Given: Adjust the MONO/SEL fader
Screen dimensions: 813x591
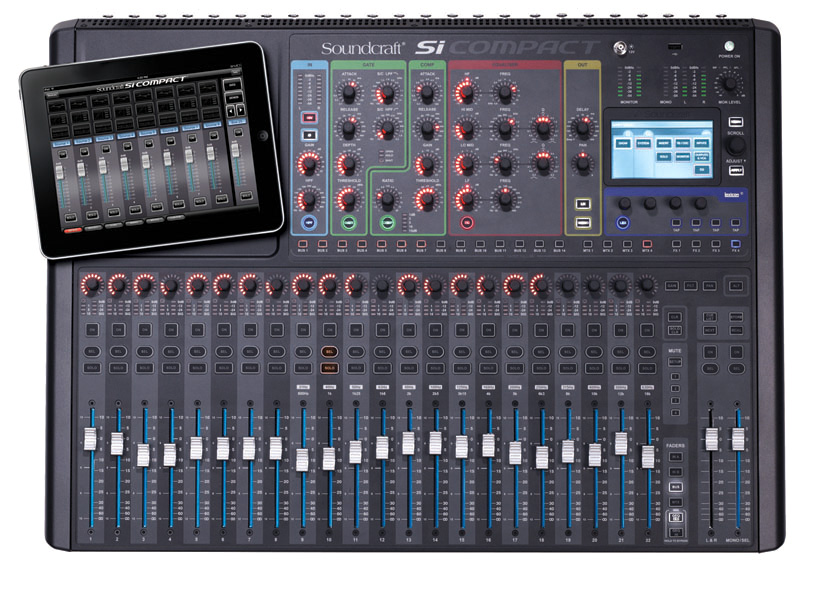Looking at the screenshot, I should coord(738,439).
